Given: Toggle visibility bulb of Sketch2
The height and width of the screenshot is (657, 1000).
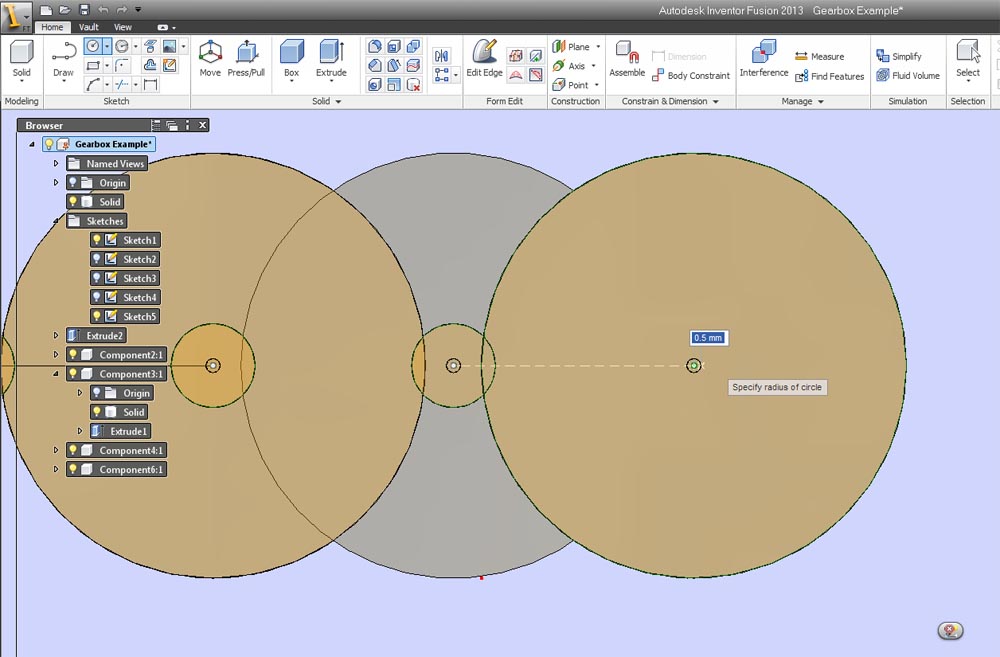Looking at the screenshot, I should pyautogui.click(x=97, y=259).
